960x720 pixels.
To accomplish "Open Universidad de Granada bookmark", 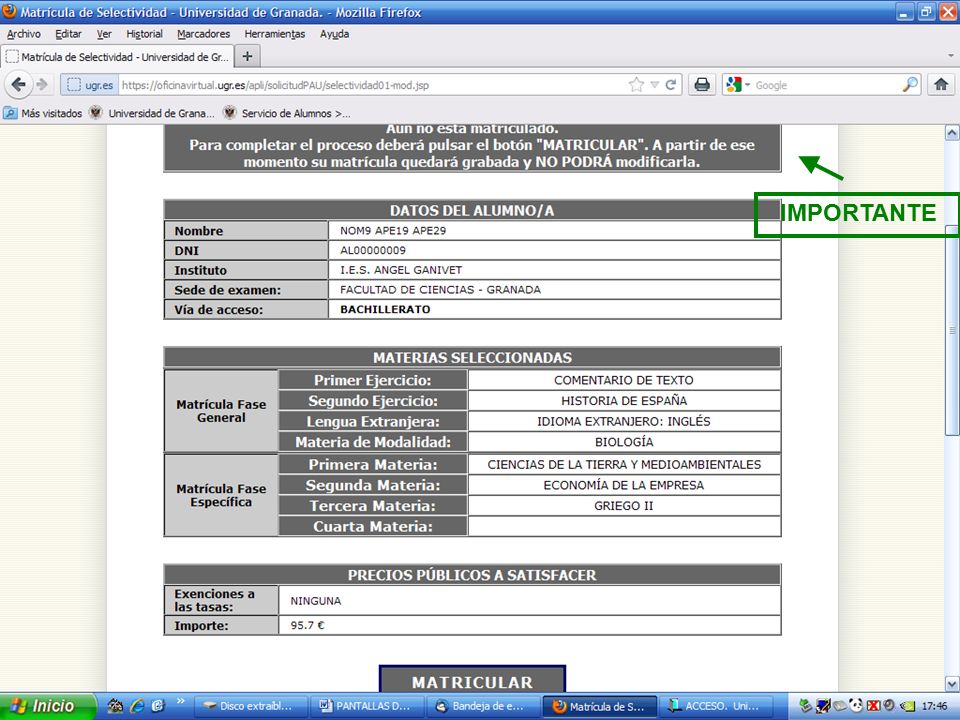I will [x=152, y=113].
